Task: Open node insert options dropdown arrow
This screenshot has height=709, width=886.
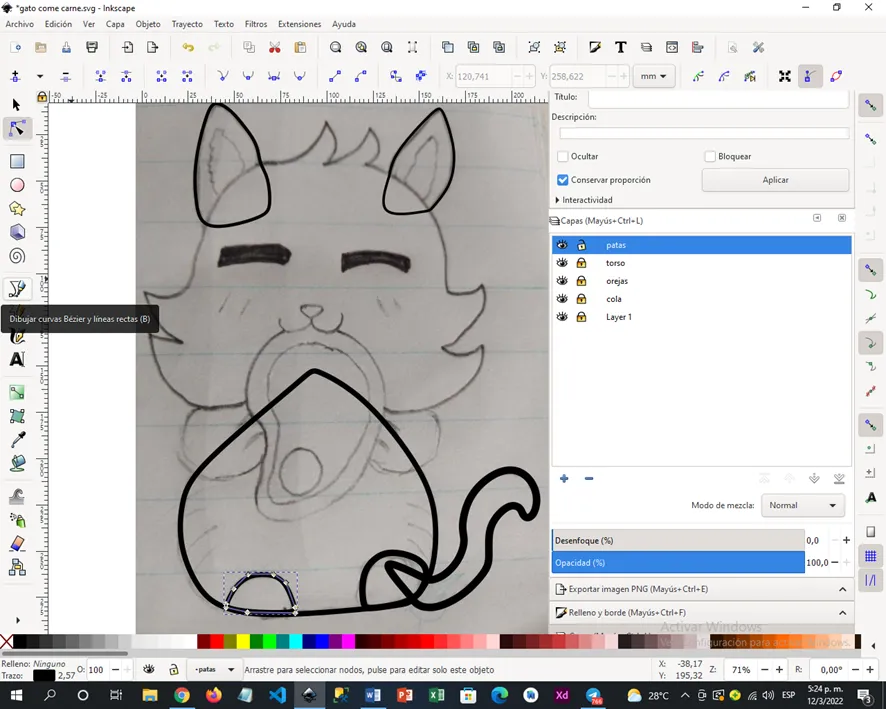Action: pos(40,76)
